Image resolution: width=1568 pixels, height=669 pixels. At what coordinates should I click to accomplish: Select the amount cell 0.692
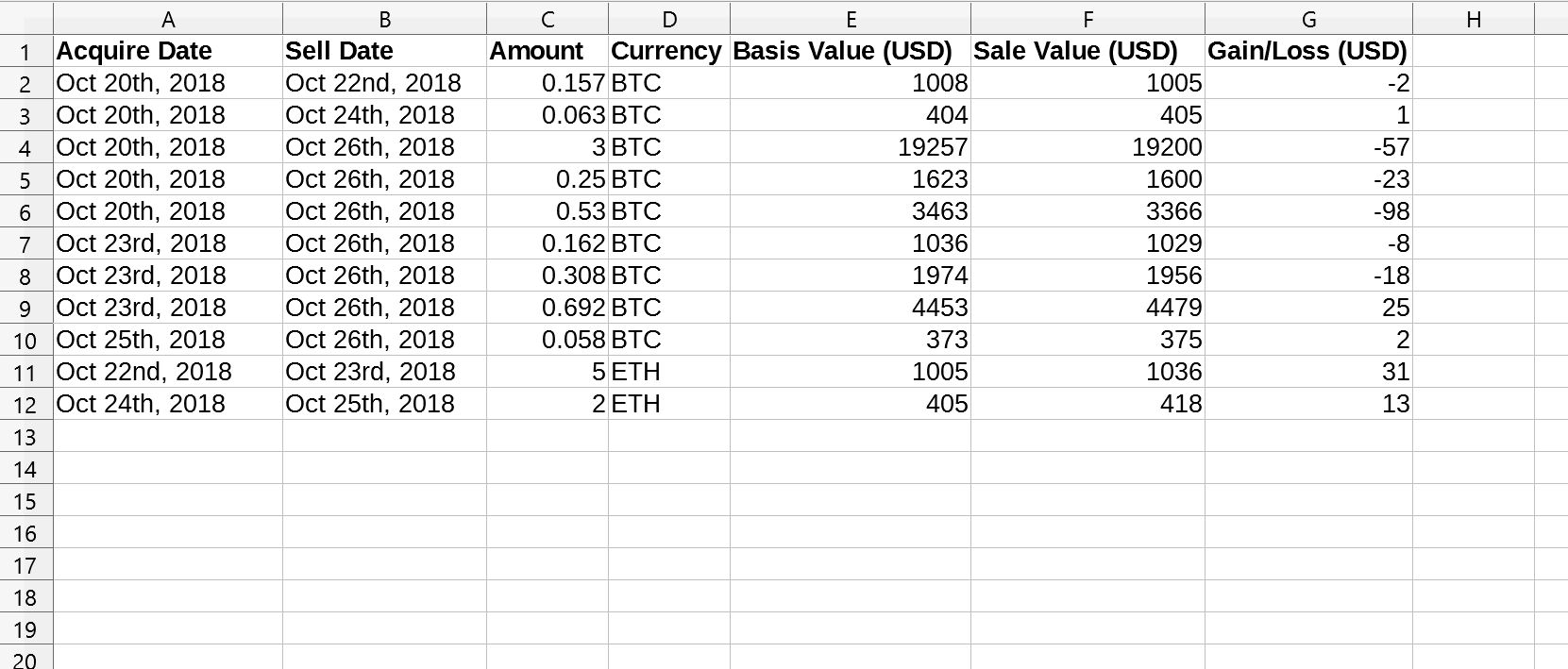click(548, 308)
